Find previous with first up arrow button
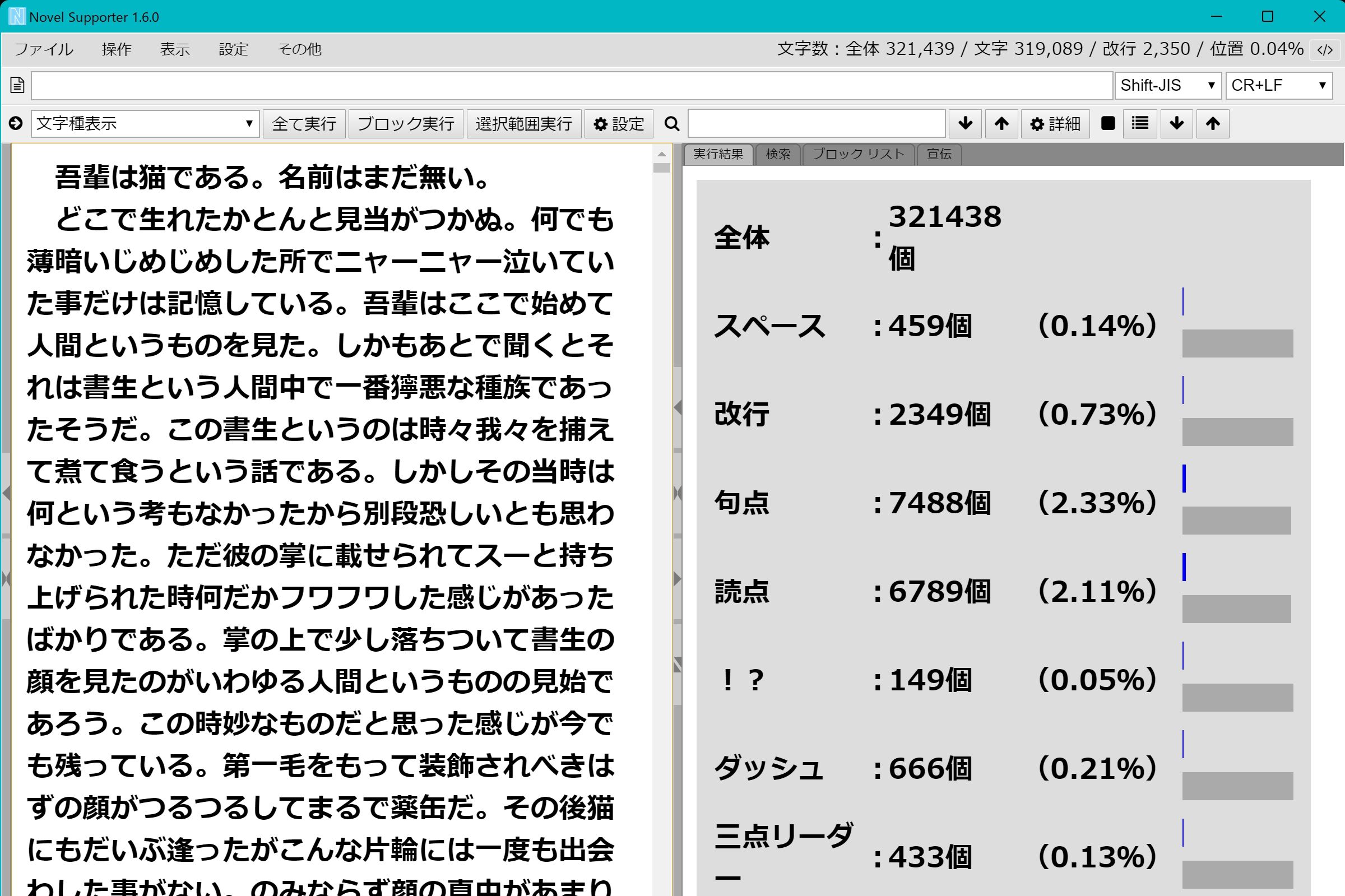 [1001, 123]
